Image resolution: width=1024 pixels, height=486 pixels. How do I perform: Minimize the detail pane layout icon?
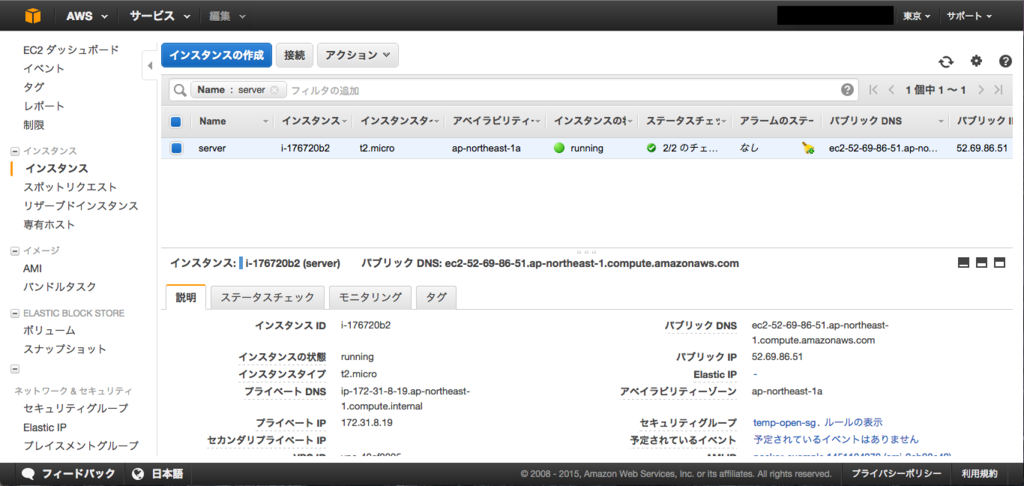click(963, 263)
